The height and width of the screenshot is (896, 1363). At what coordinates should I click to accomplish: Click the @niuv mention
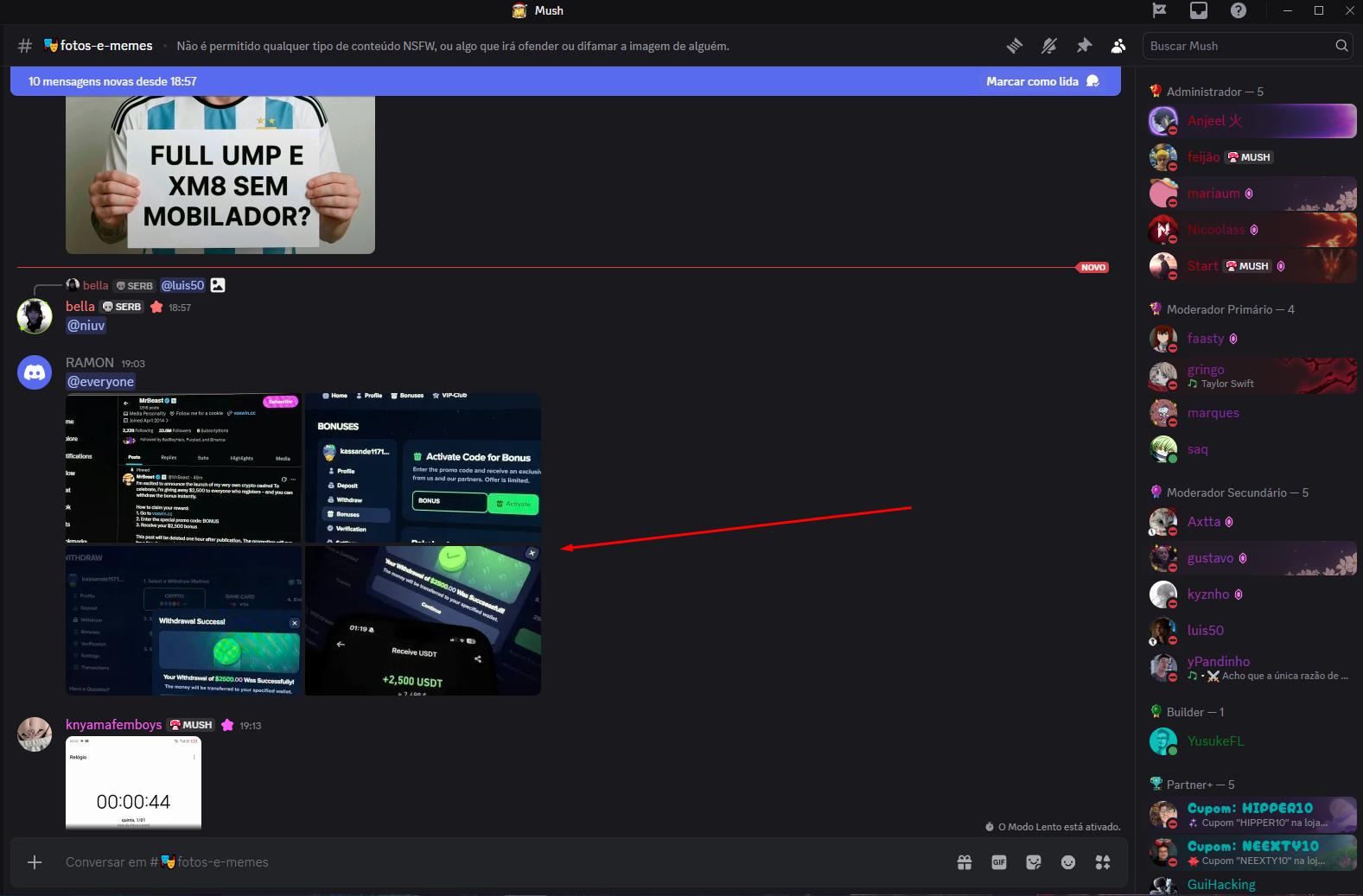point(86,326)
